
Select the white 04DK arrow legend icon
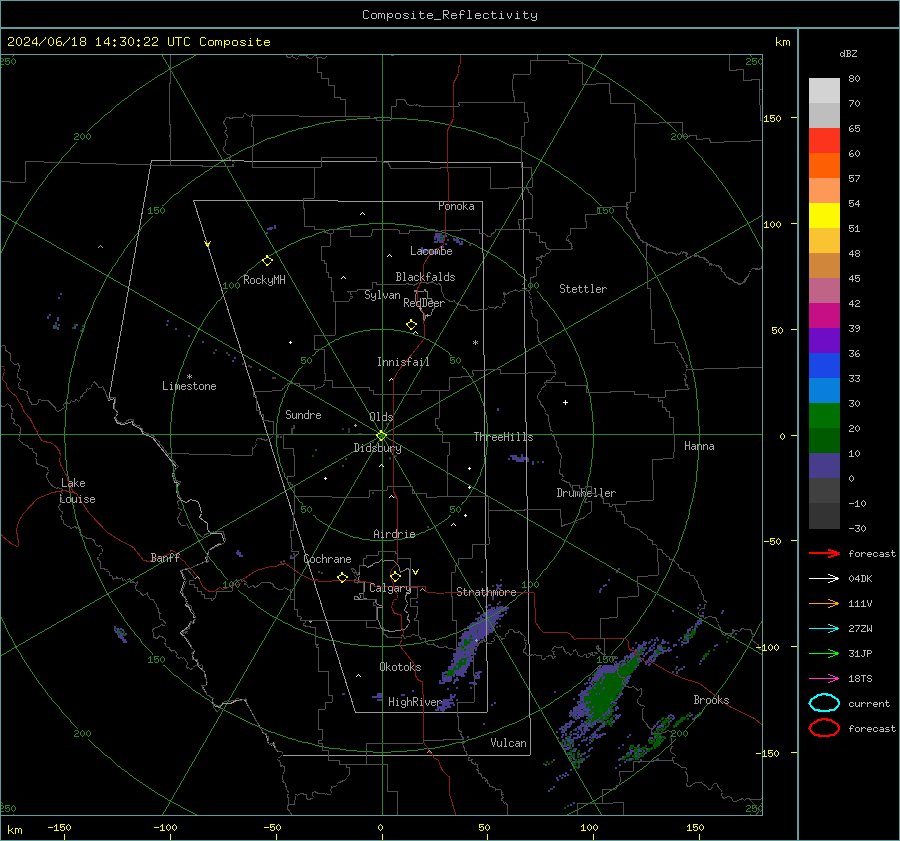[824, 578]
